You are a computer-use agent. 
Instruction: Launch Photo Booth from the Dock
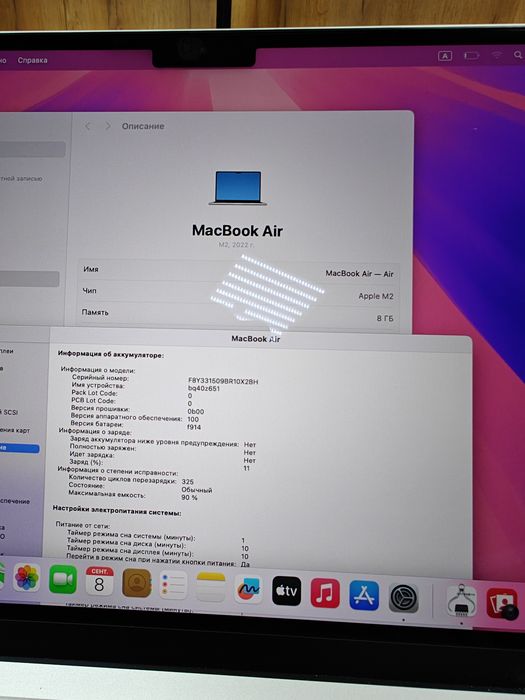(502, 603)
